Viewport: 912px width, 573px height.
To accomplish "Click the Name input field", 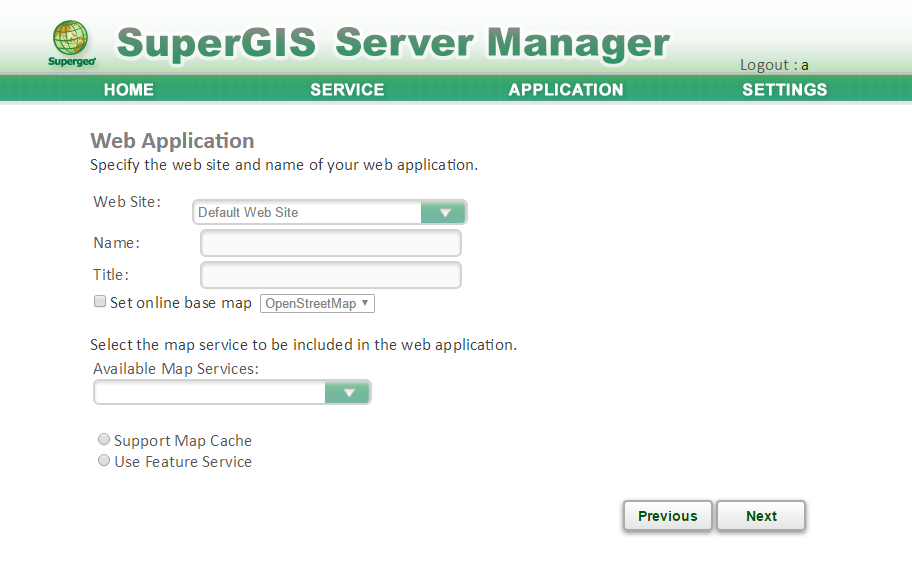I will click(x=331, y=243).
